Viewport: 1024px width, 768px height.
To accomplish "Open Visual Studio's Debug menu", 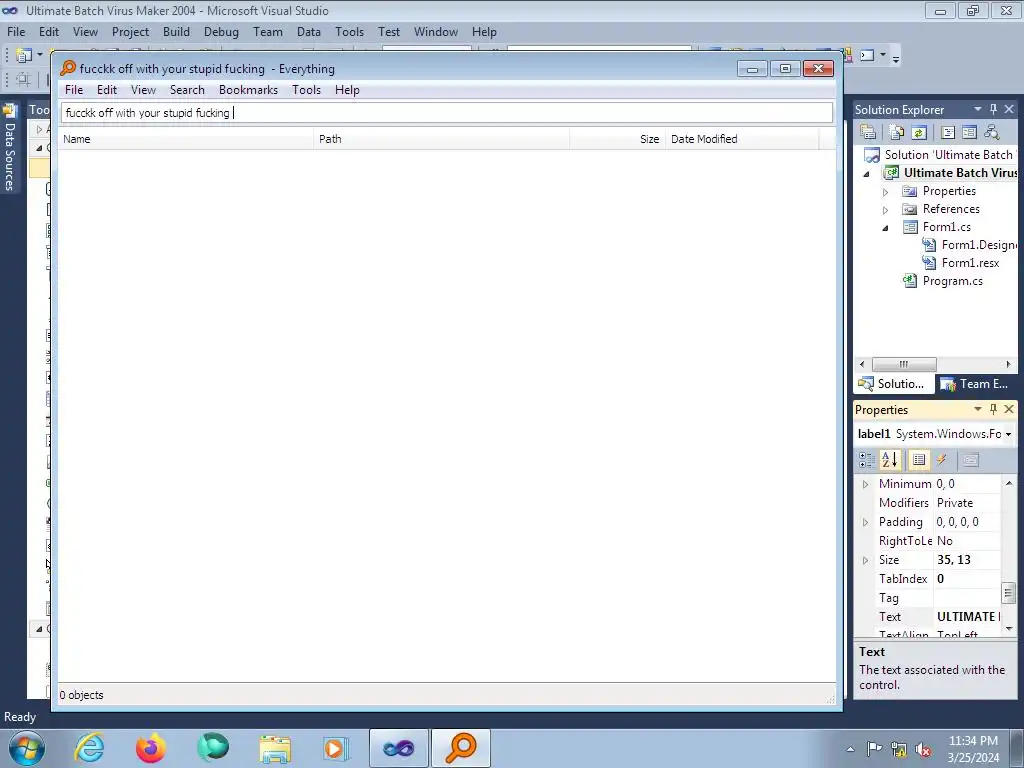I will [x=221, y=32].
